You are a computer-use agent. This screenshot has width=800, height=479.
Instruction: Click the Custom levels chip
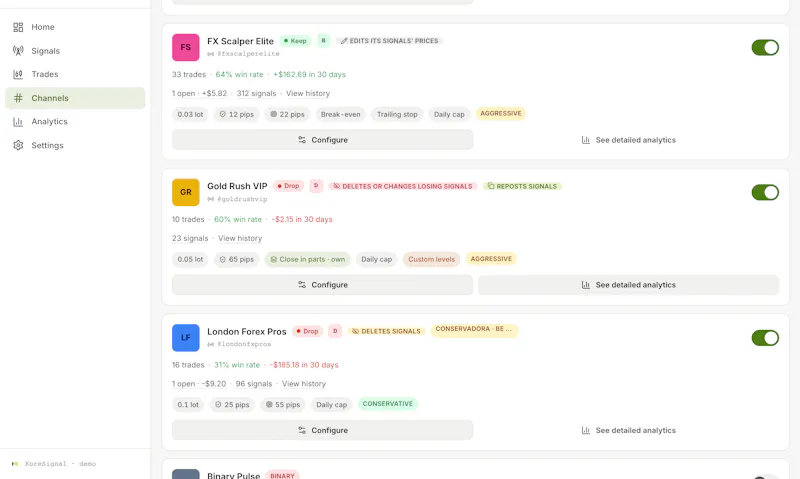point(431,259)
